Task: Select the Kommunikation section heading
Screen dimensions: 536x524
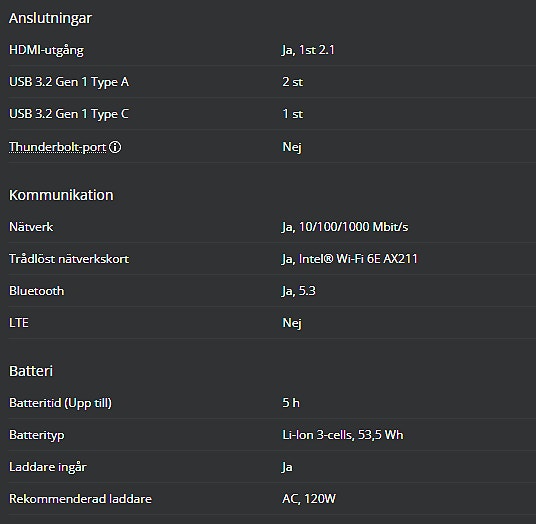Action: [61, 195]
